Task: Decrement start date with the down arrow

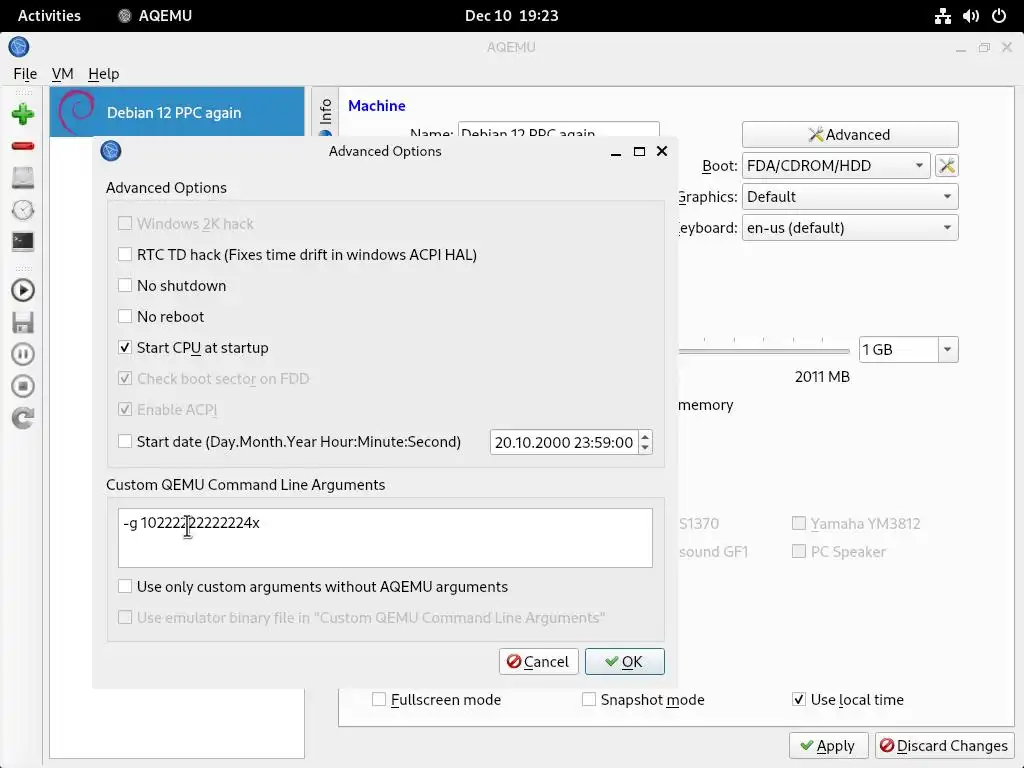Action: [x=645, y=448]
